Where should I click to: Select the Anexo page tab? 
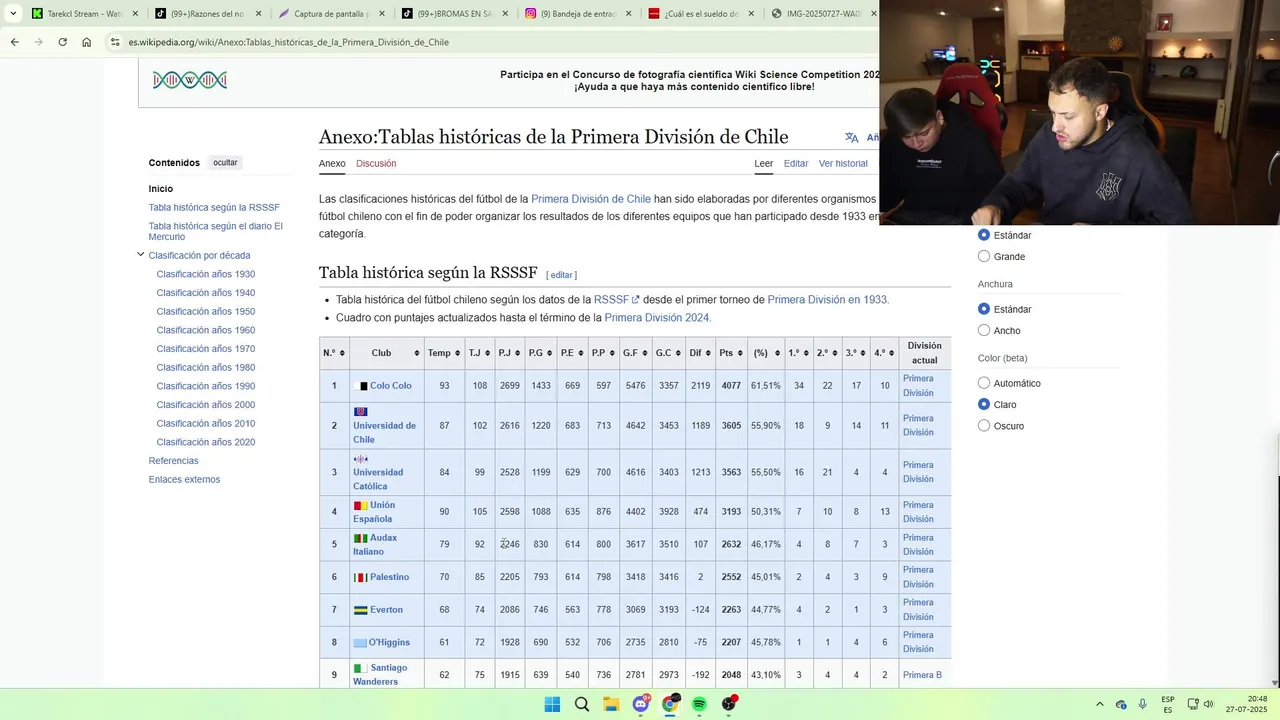pos(332,164)
